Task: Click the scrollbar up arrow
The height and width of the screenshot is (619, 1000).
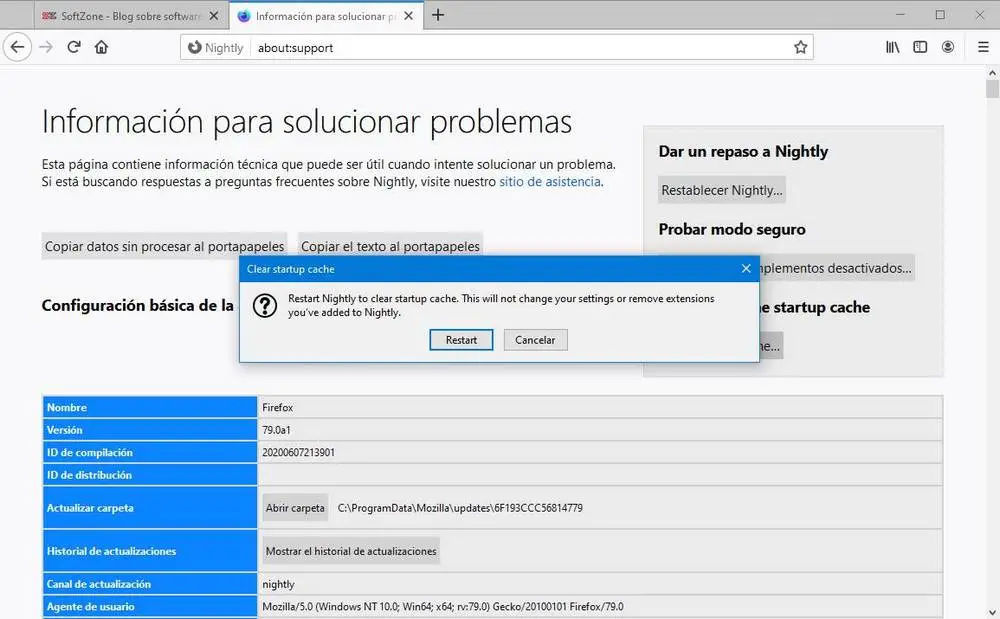Action: [992, 73]
